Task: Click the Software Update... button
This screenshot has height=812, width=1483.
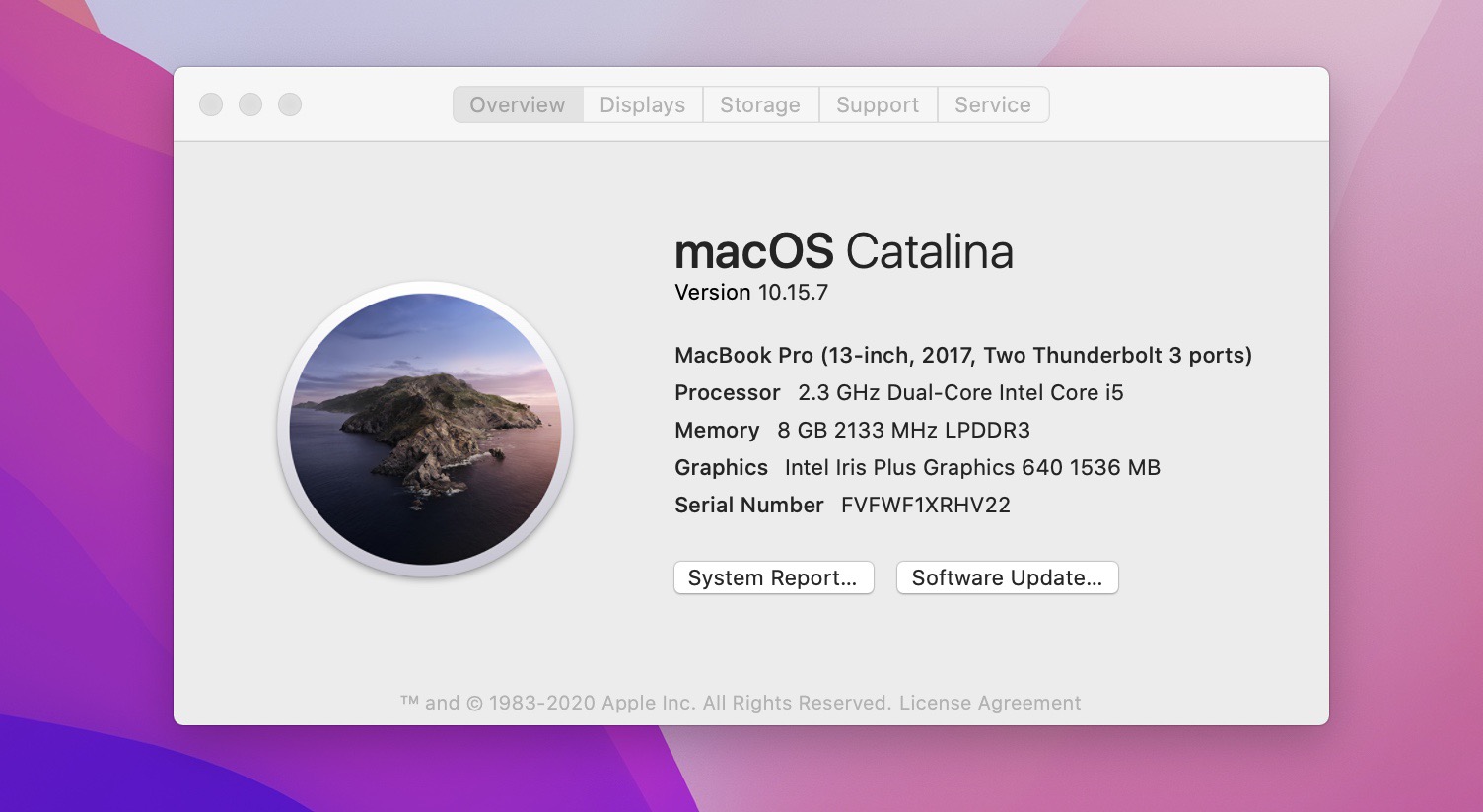Action: 1007,577
